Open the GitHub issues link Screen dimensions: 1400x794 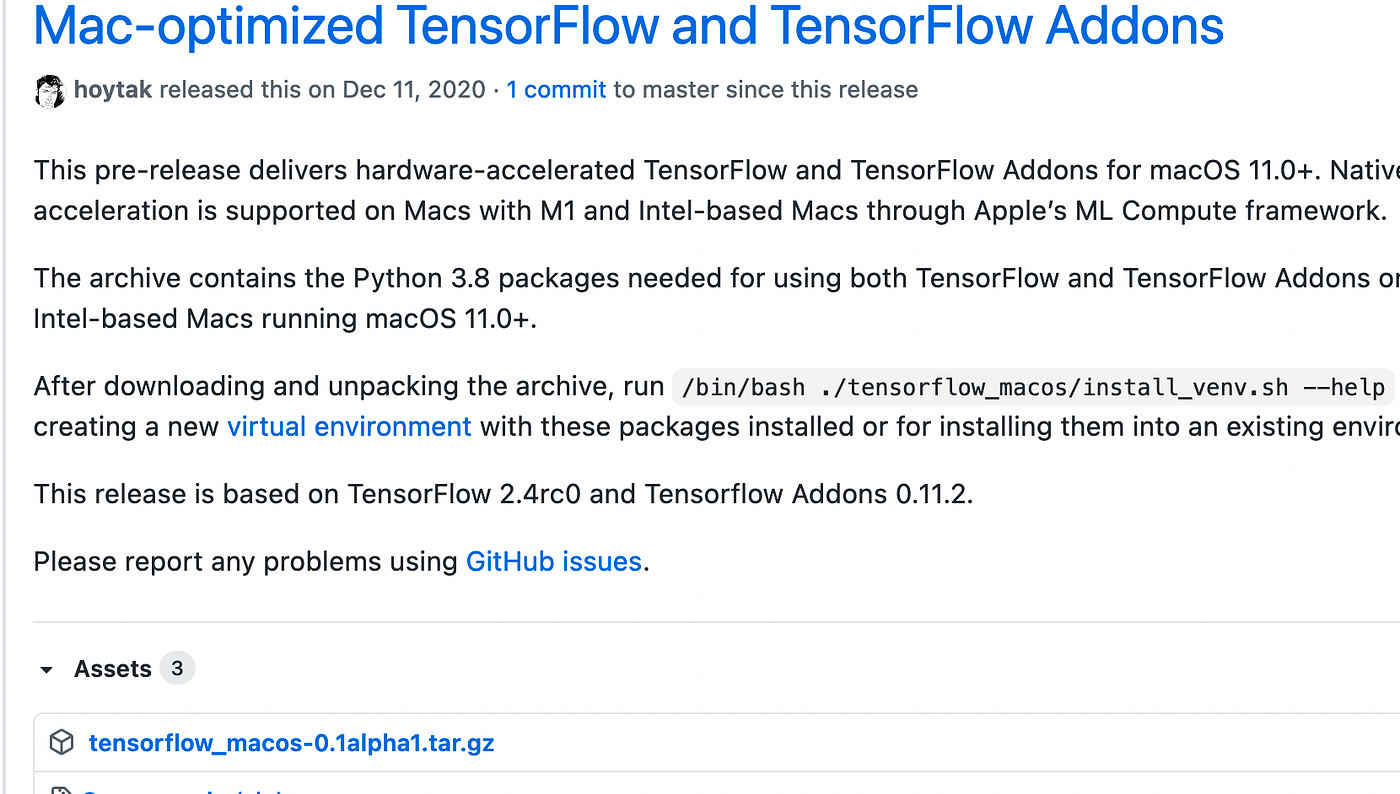554,562
